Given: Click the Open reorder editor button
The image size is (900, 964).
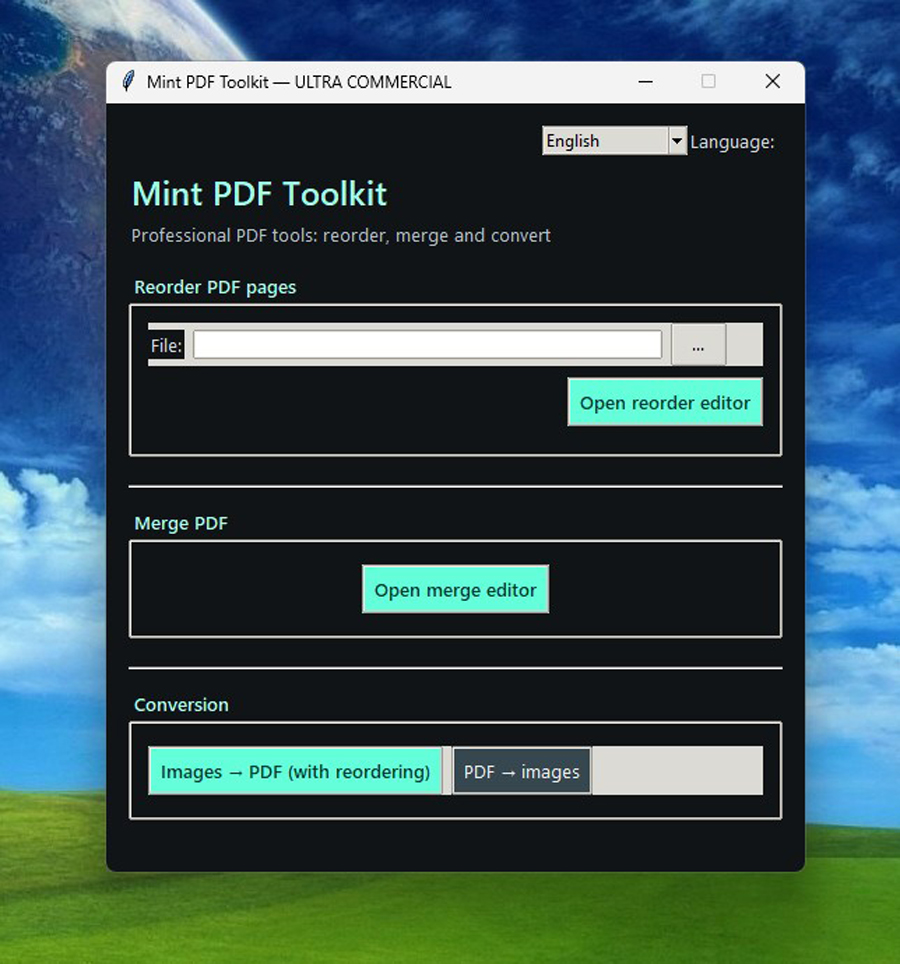Looking at the screenshot, I should tap(665, 403).
